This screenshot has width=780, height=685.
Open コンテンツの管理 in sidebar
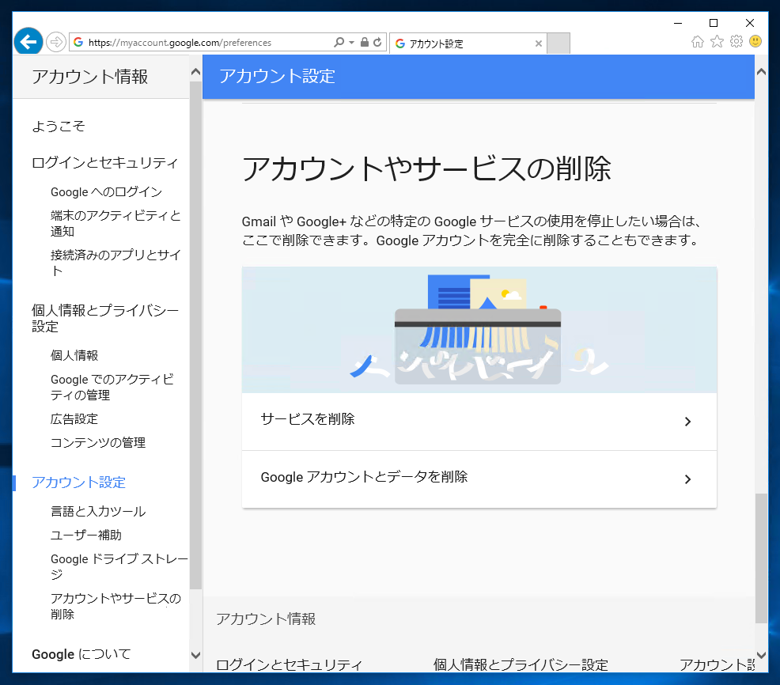point(98,443)
